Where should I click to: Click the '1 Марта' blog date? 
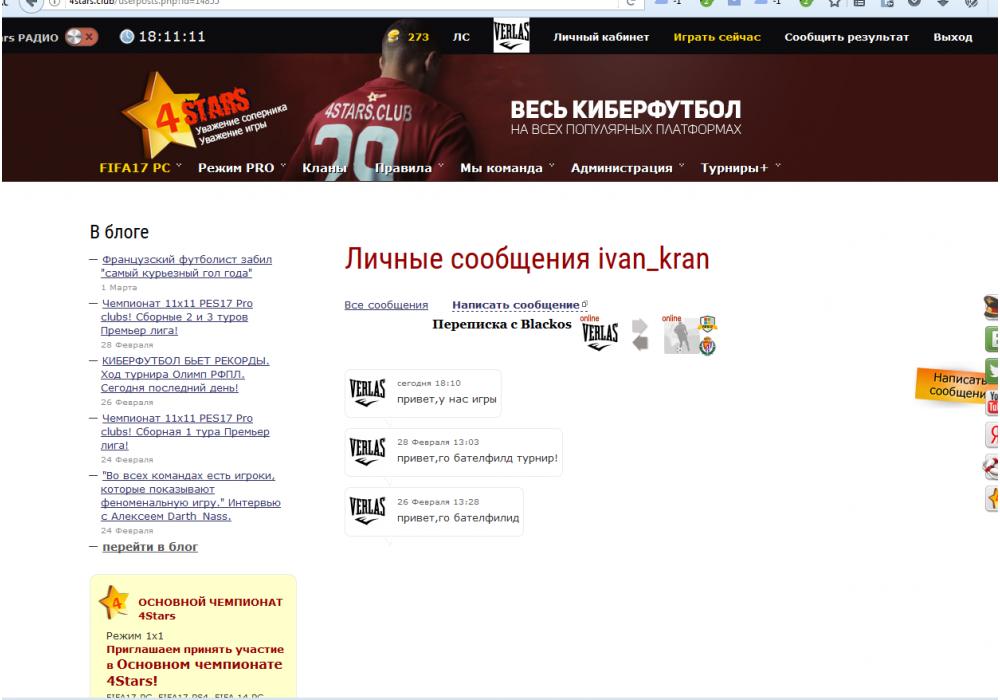(x=119, y=288)
